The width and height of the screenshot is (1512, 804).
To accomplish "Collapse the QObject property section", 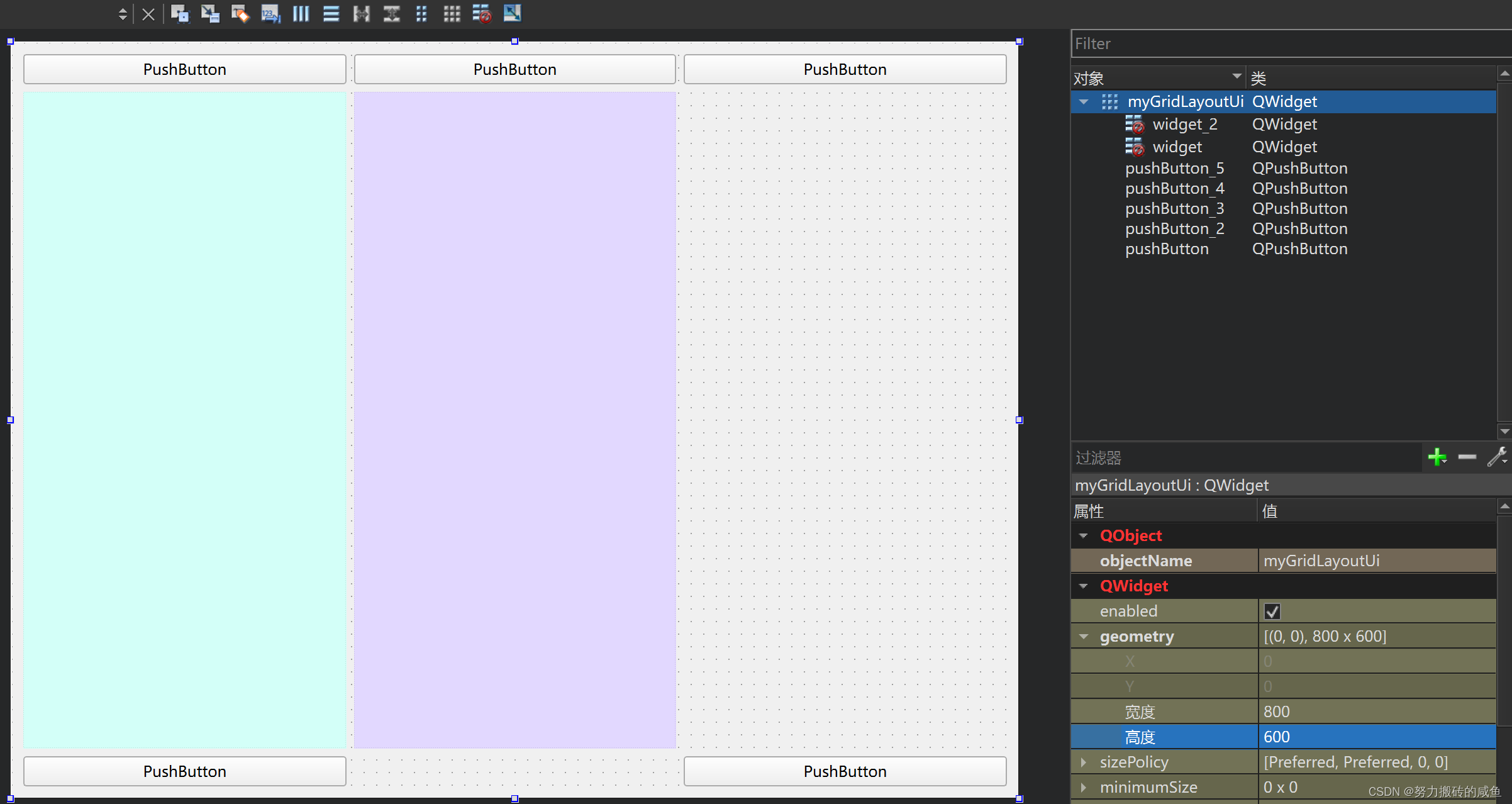I will (x=1084, y=536).
